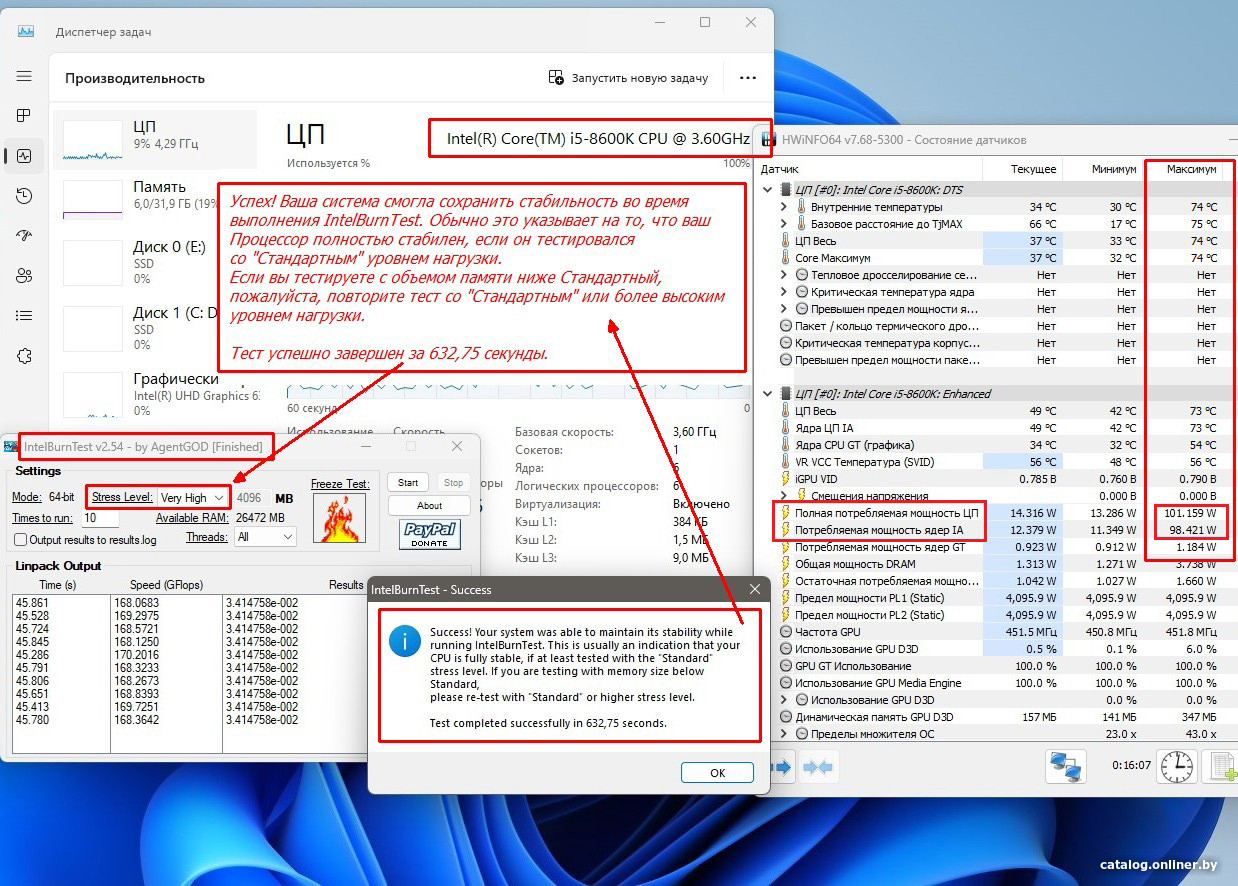Click the 45.861 time entry in Linpack Output

click(x=32, y=603)
